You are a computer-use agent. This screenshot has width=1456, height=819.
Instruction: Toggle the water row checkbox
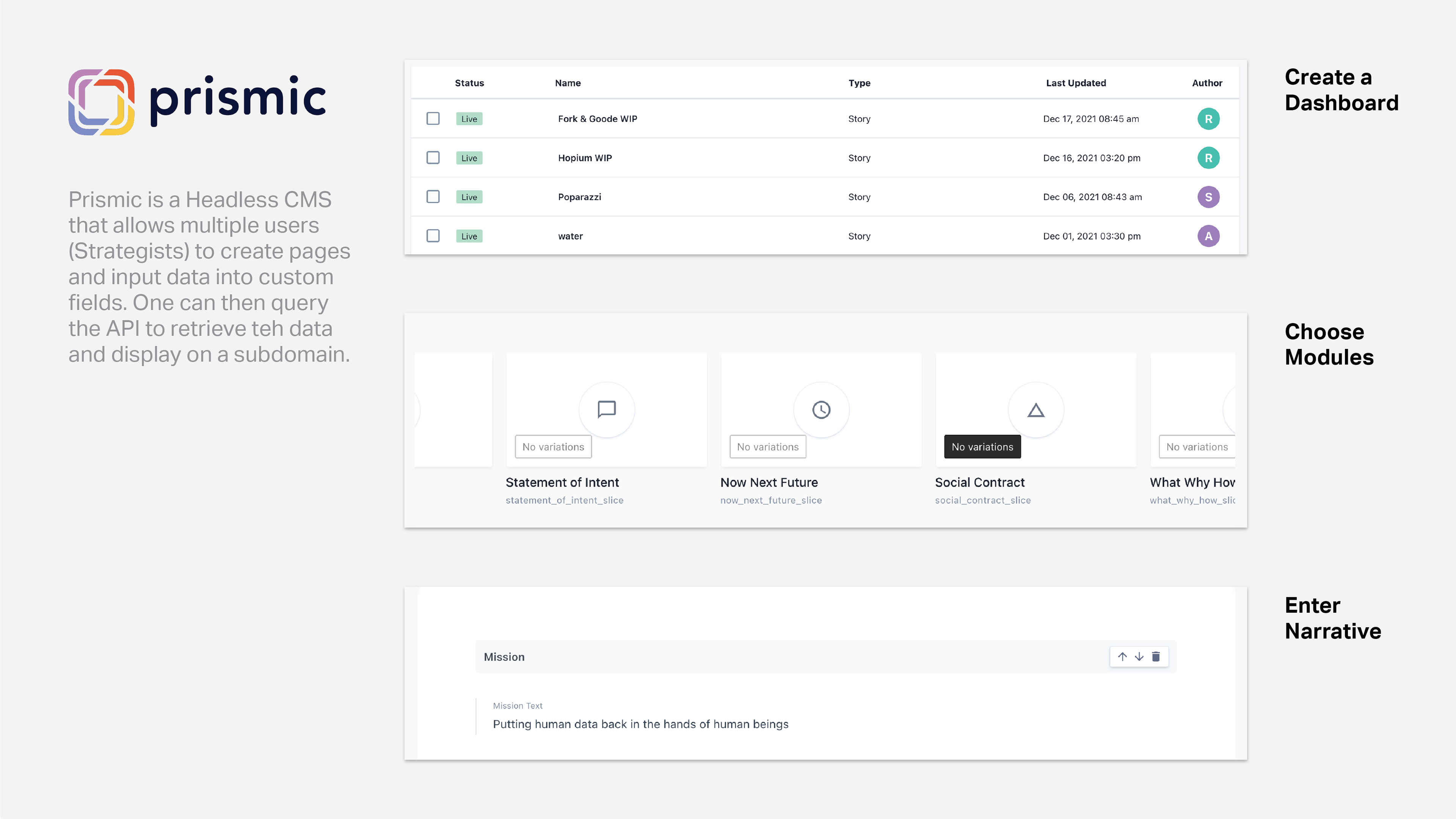click(x=433, y=236)
